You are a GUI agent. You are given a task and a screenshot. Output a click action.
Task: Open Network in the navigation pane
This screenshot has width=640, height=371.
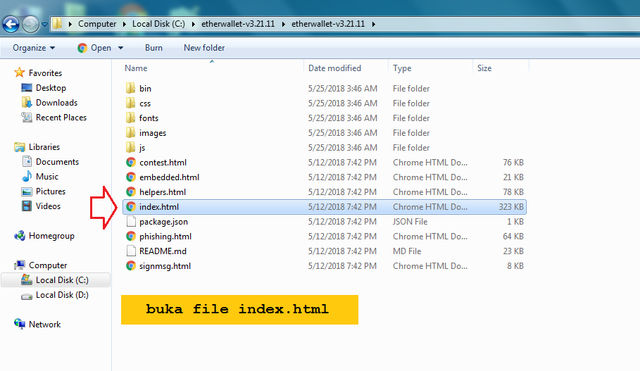click(x=44, y=324)
